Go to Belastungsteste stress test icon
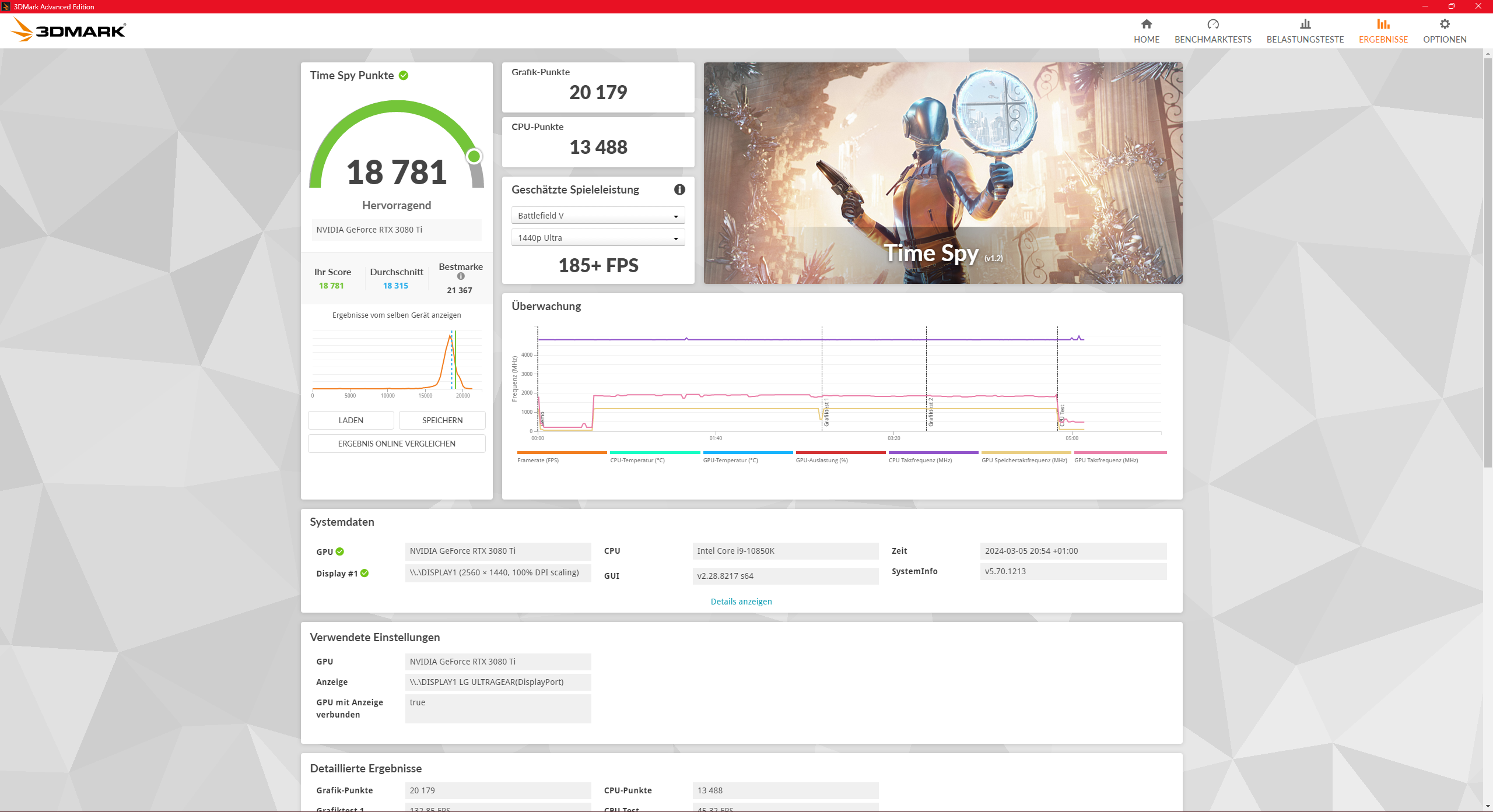 click(x=1305, y=24)
